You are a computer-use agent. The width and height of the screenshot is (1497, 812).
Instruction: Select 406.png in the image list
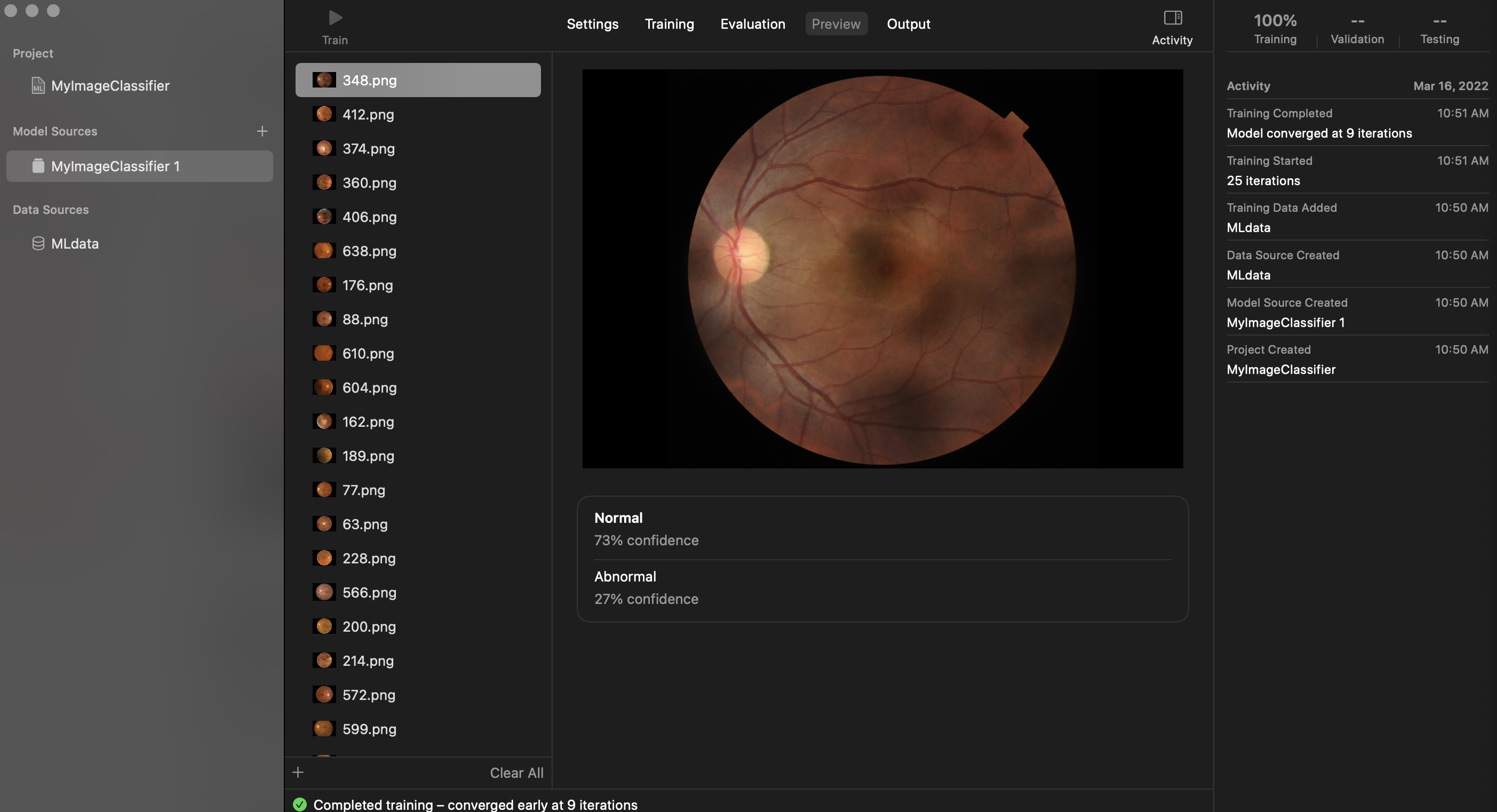(x=369, y=217)
